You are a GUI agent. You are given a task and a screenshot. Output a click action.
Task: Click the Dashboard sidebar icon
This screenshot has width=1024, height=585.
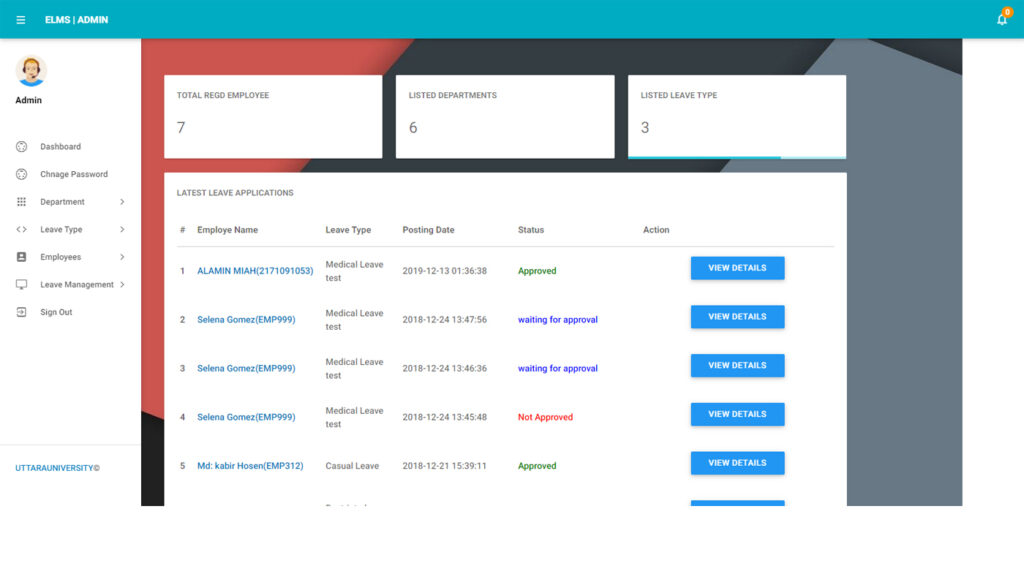(x=22, y=147)
